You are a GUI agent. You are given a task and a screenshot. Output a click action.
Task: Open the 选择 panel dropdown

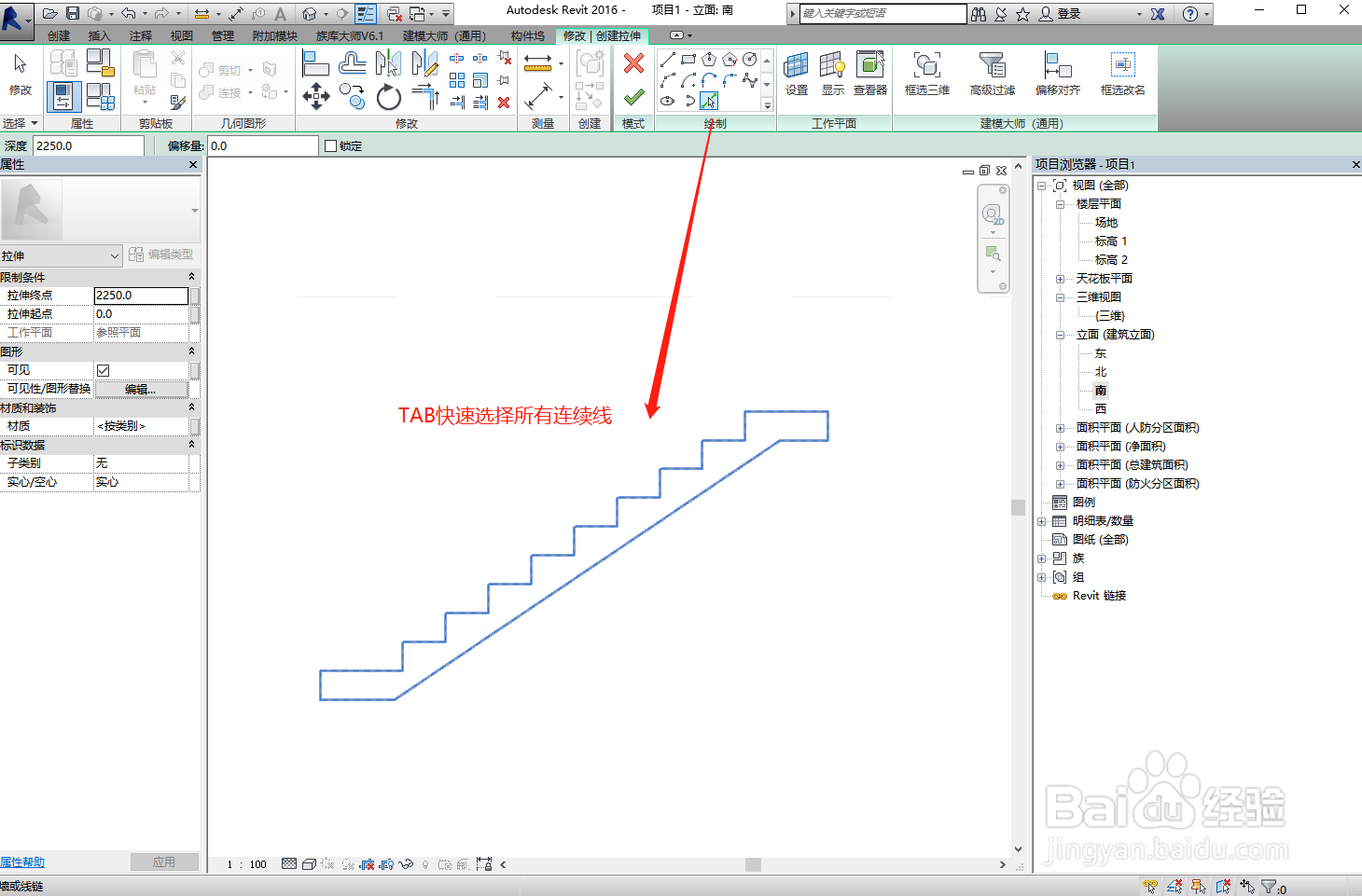pos(21,123)
